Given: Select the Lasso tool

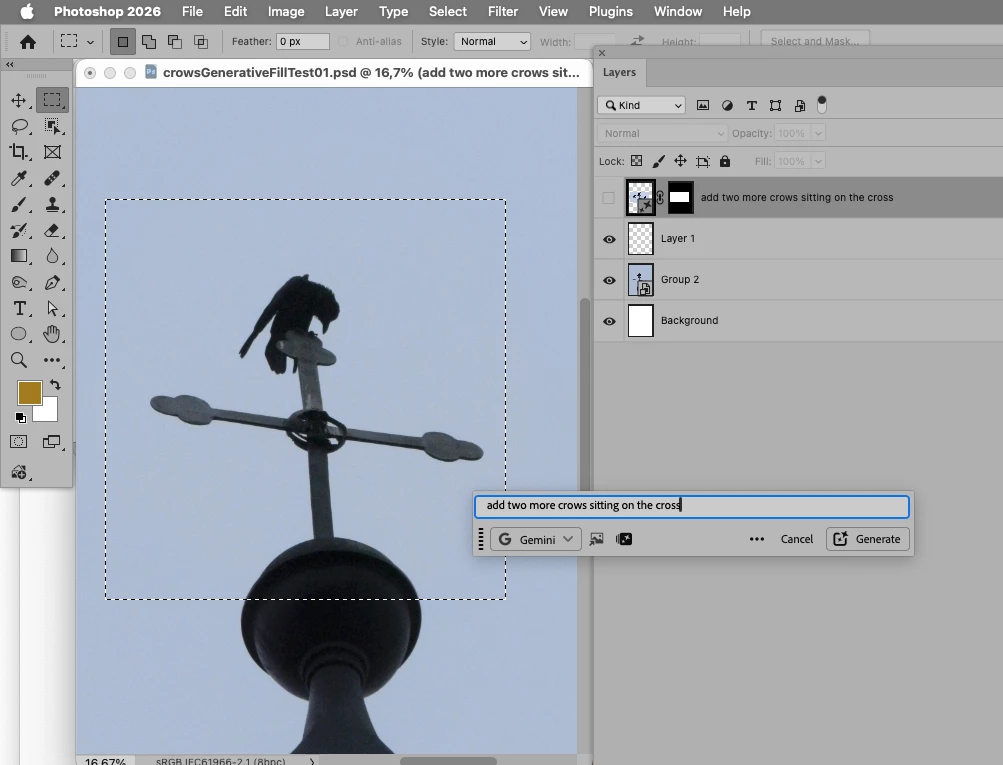Looking at the screenshot, I should [20, 126].
